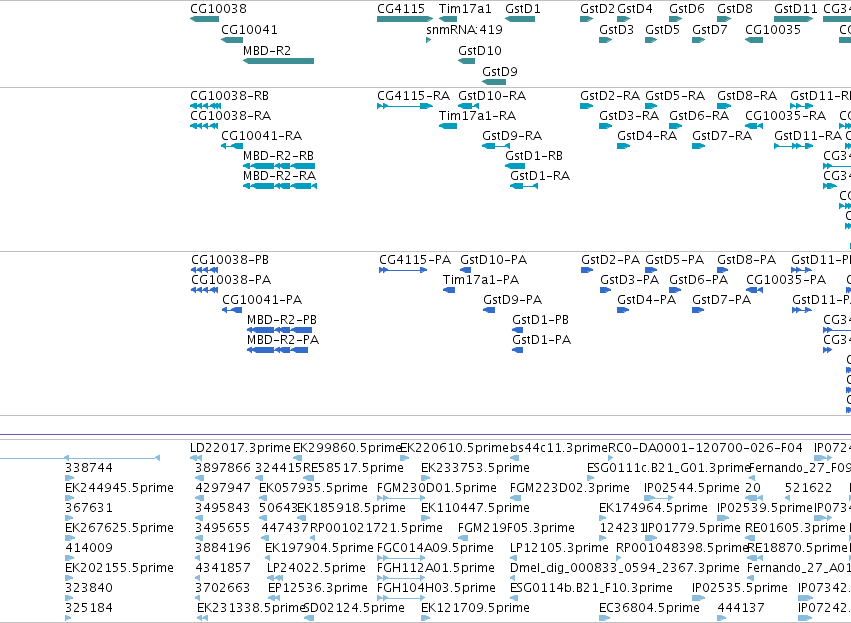Select the LP12105.3prime EST label
This screenshot has height=623, width=851.
point(559,548)
